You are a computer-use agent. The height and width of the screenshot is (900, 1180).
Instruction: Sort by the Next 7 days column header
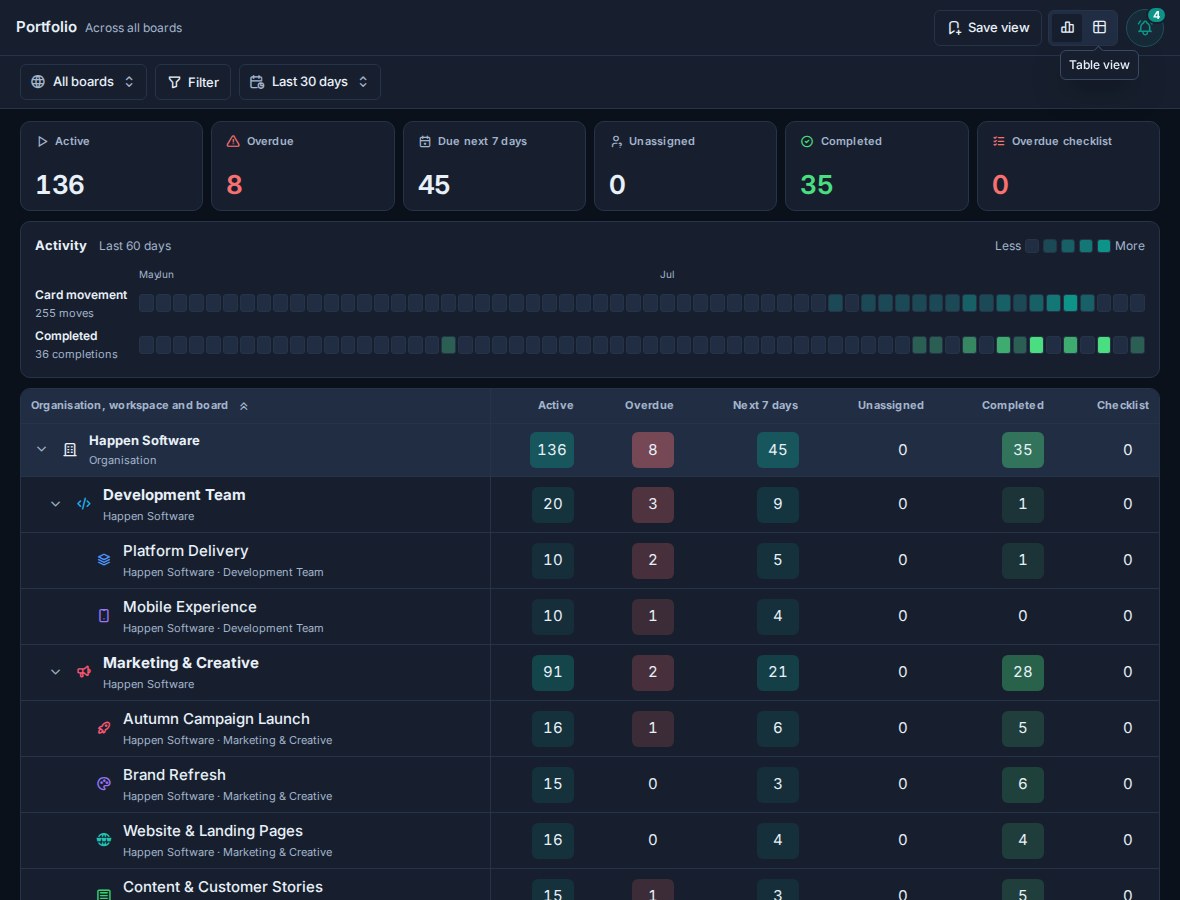point(765,405)
